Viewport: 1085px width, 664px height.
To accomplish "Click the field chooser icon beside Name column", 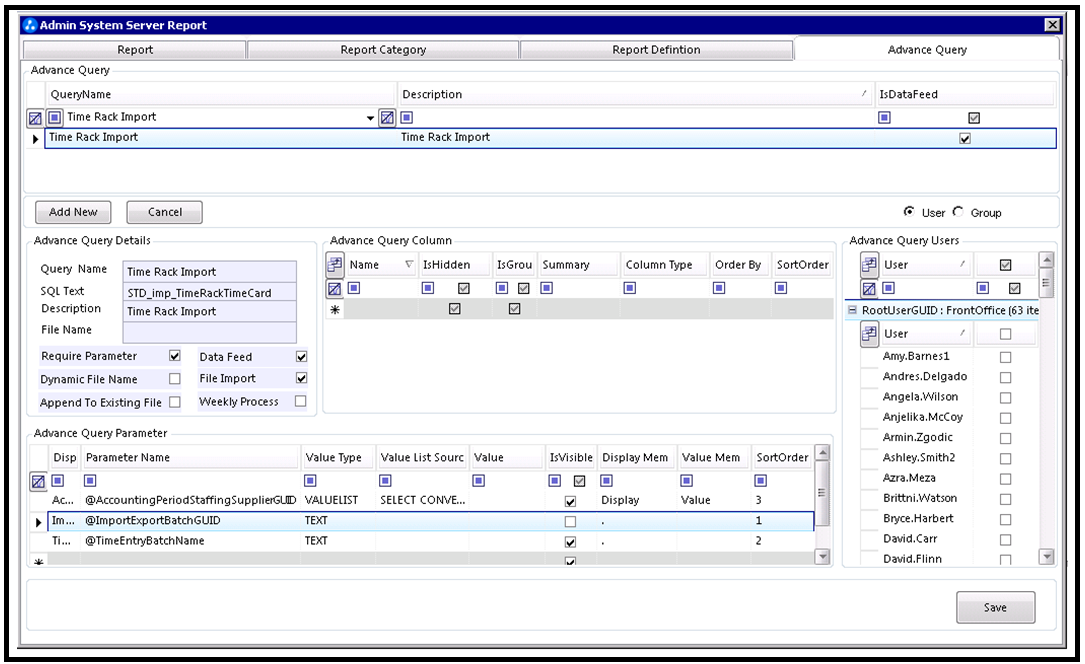I will [x=335, y=264].
